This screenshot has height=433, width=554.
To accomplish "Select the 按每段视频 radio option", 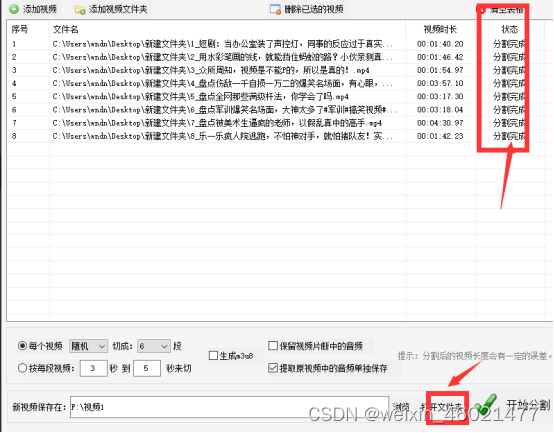I will [22, 368].
